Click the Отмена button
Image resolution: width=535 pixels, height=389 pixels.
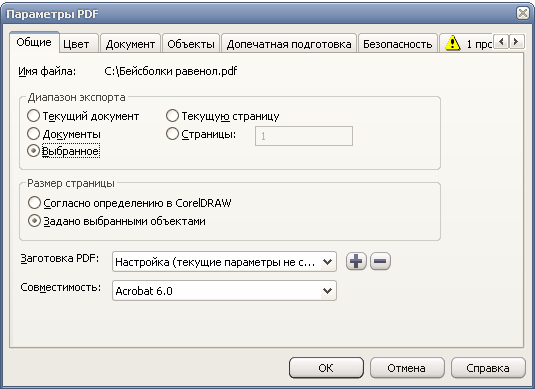coord(407,368)
